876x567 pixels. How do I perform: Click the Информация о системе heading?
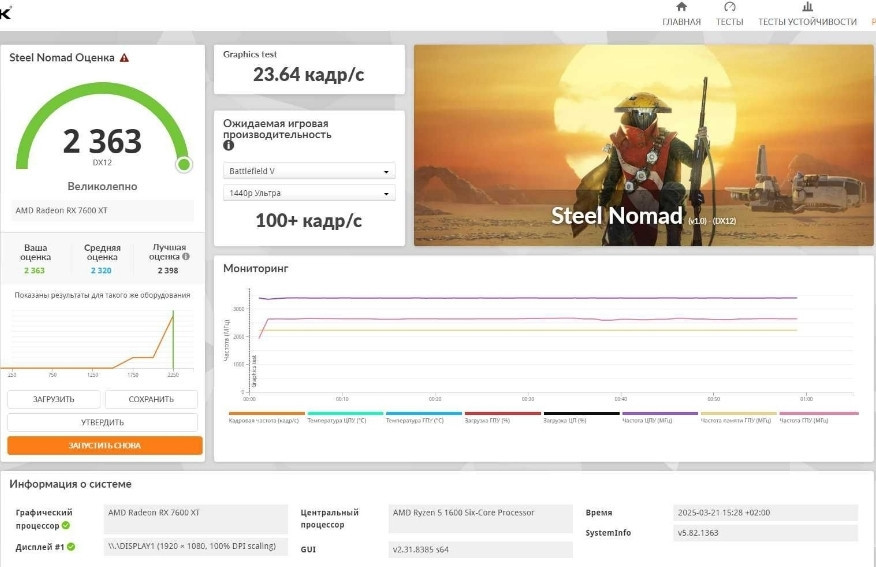pyautogui.click(x=70, y=484)
